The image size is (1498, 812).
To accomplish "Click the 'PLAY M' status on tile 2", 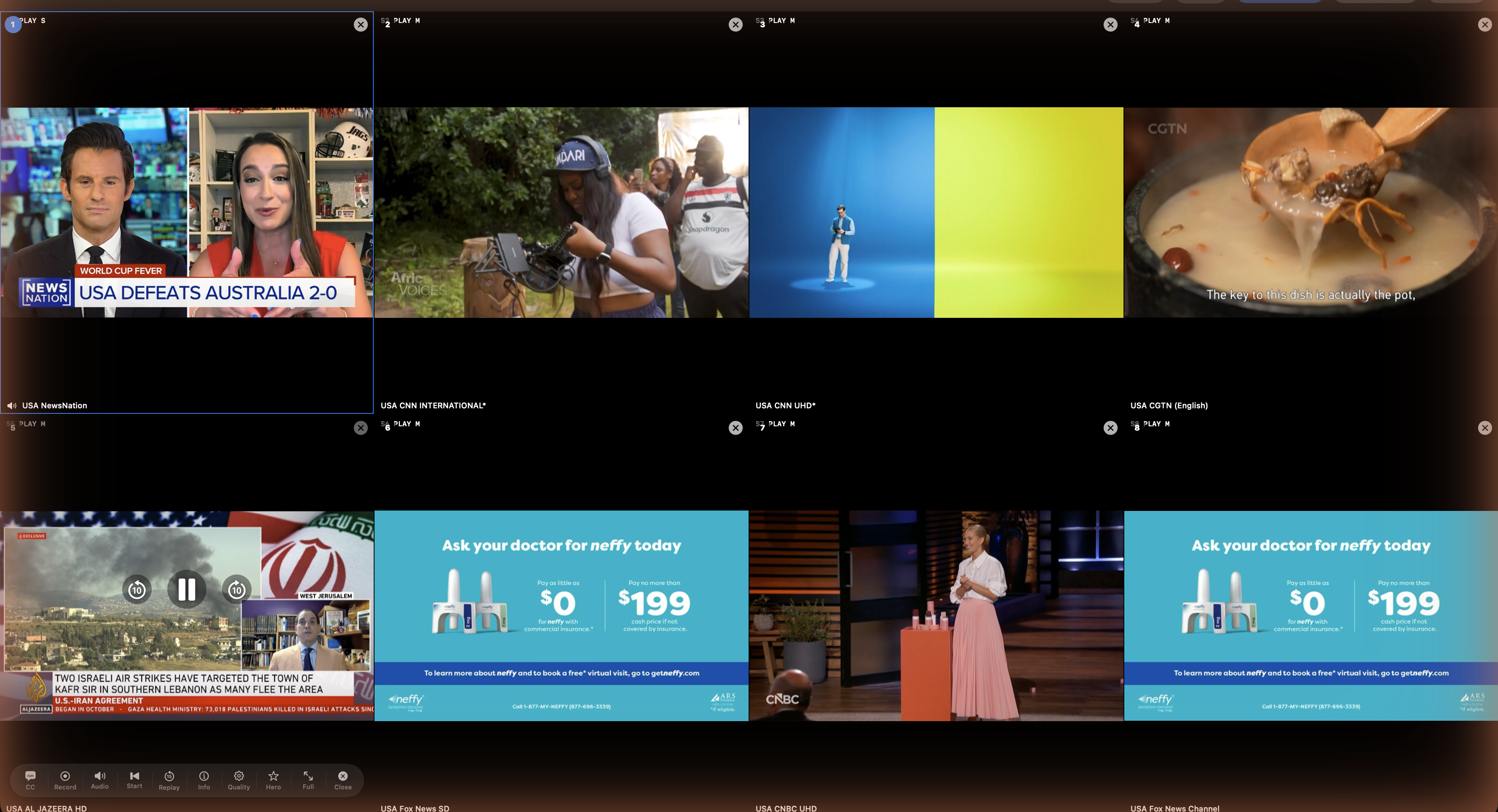I will pyautogui.click(x=406, y=20).
